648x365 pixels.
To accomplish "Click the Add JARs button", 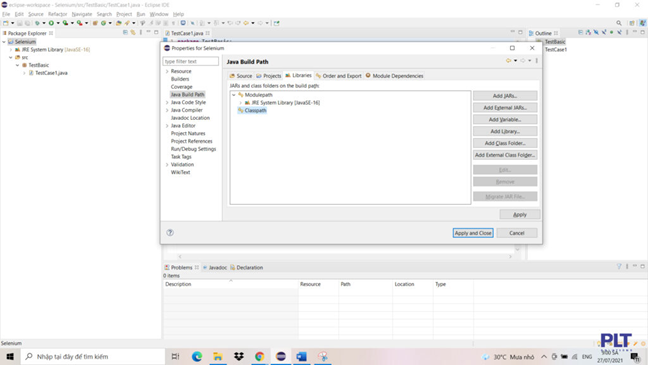I will (505, 95).
